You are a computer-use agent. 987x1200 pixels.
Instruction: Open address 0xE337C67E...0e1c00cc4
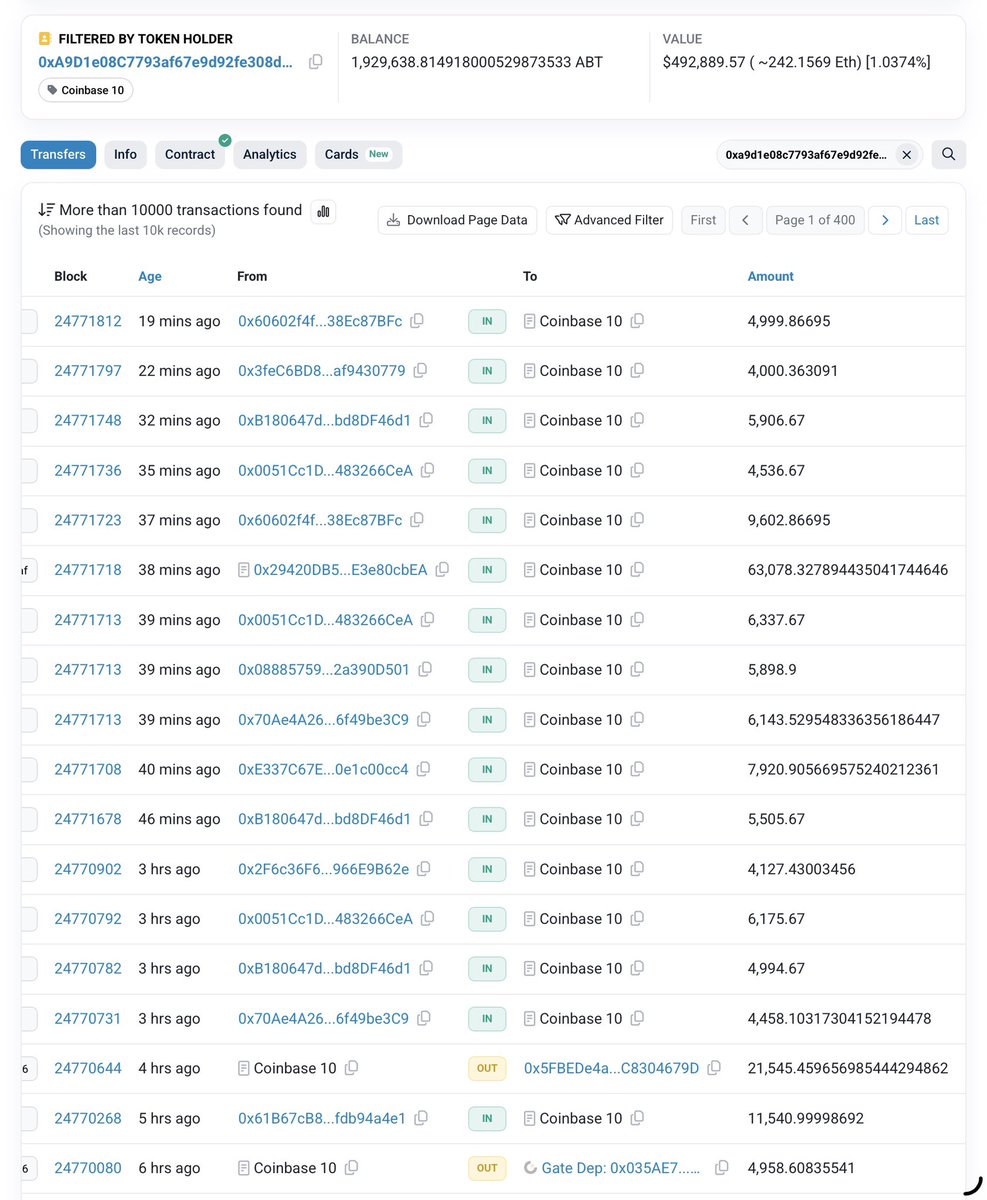point(323,769)
